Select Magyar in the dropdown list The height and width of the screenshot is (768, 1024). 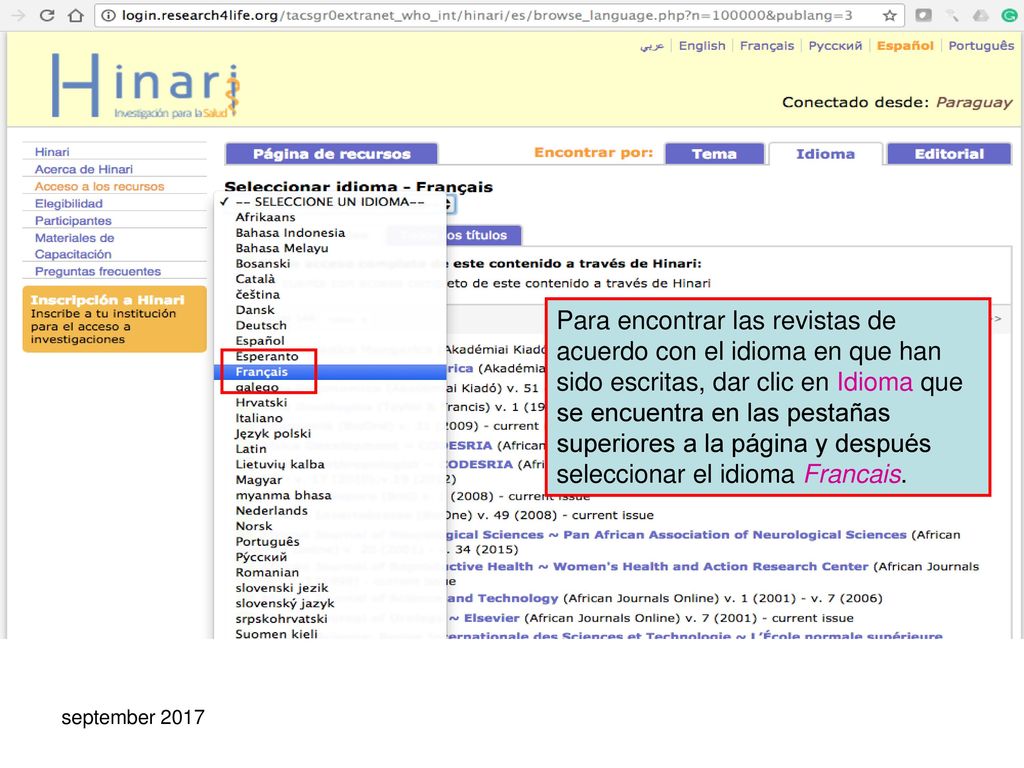[x=330, y=480]
